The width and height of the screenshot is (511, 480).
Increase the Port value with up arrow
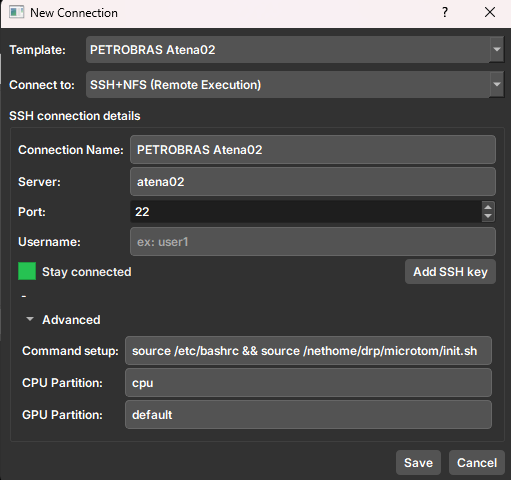[488, 207]
